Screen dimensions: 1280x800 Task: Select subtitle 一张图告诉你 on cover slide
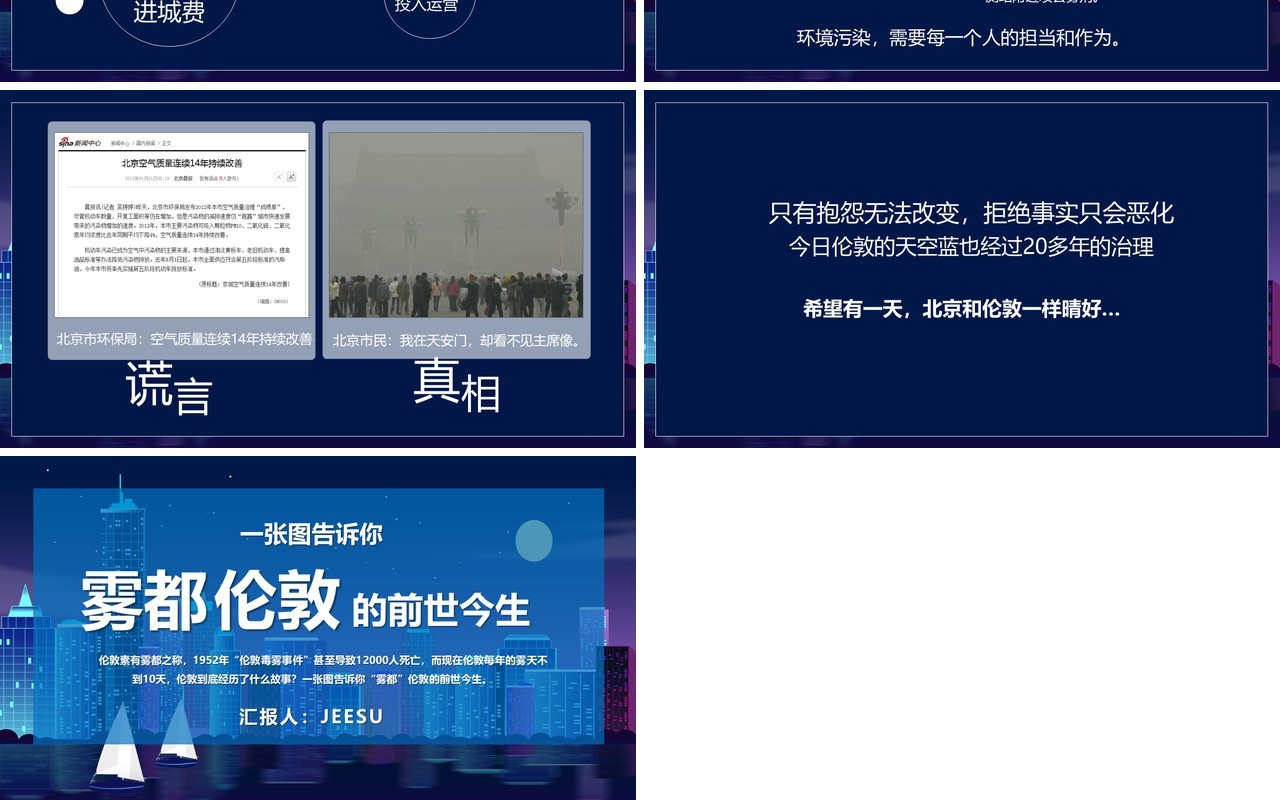click(311, 535)
